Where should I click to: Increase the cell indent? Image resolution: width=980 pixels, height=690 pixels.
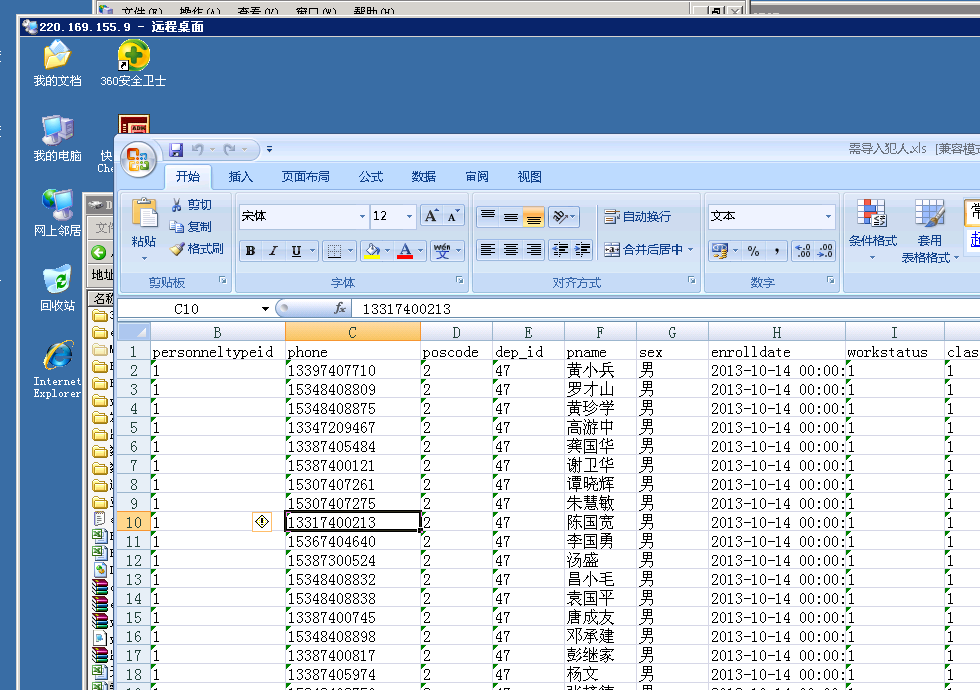pos(582,250)
